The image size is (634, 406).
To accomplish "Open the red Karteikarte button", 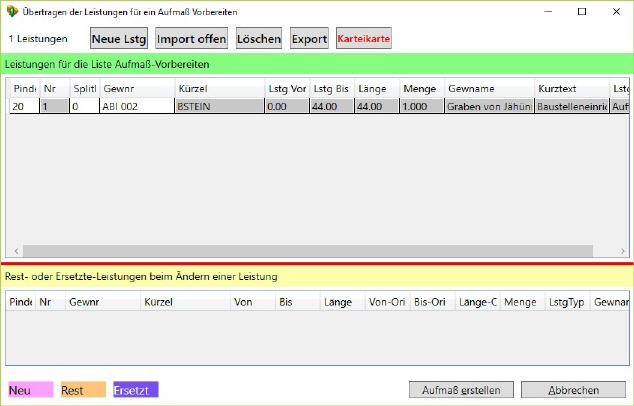I will [x=364, y=39].
